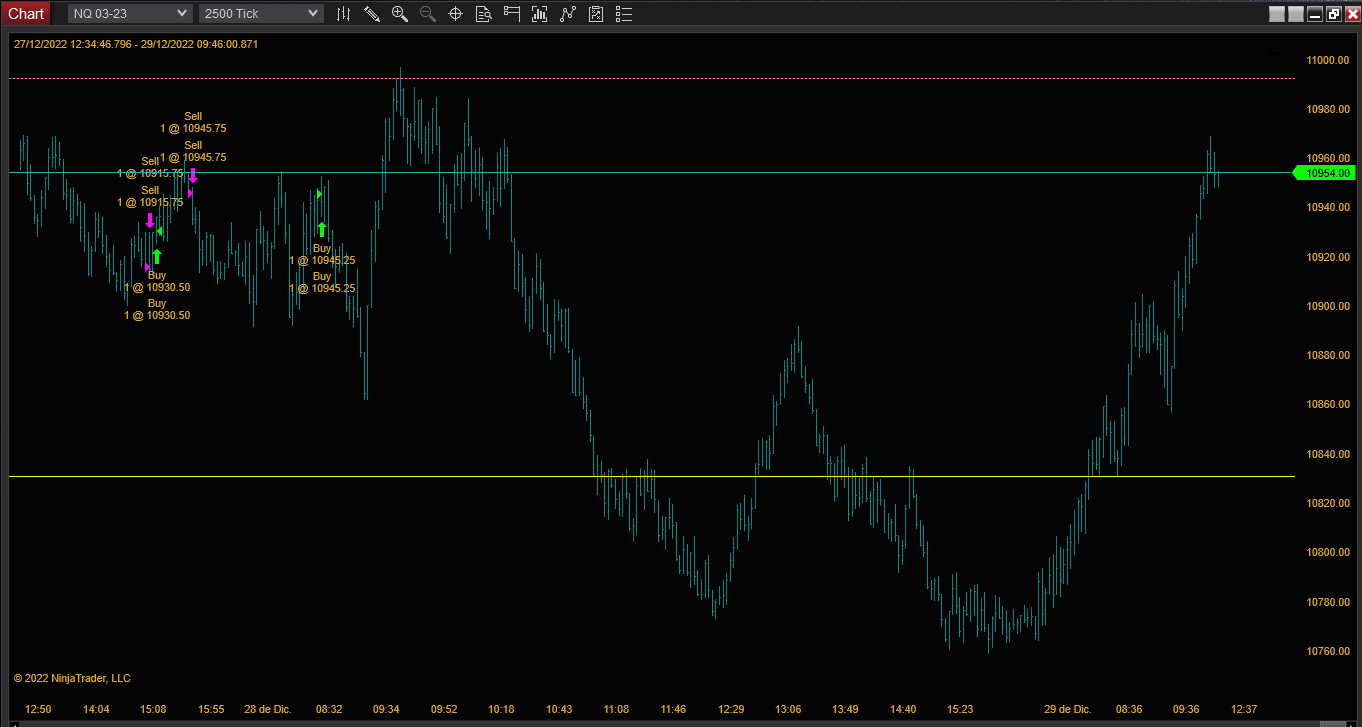Click the 10:43 time axis label

[559, 709]
